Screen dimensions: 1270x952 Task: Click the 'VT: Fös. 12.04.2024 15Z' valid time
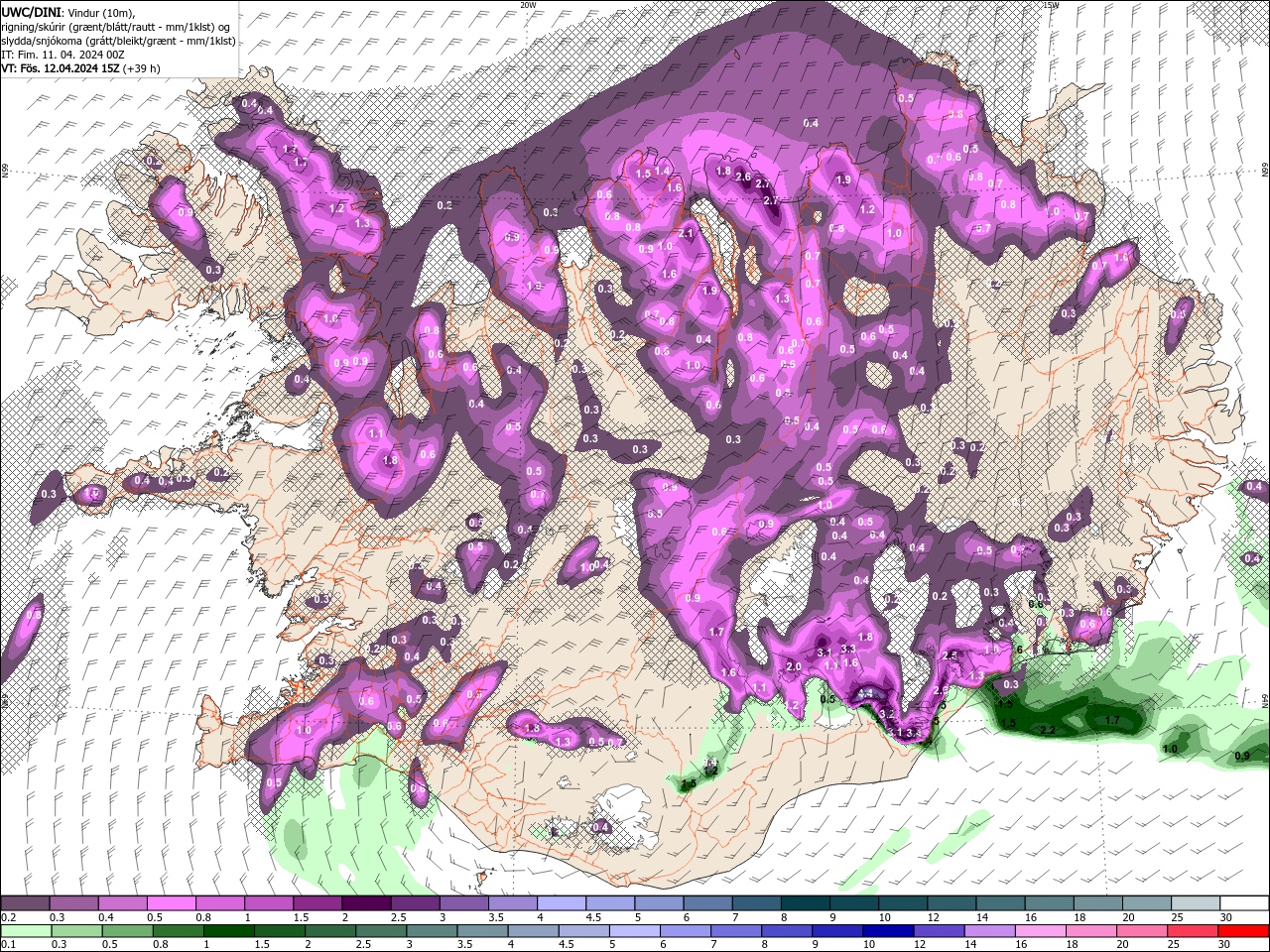click(x=60, y=68)
